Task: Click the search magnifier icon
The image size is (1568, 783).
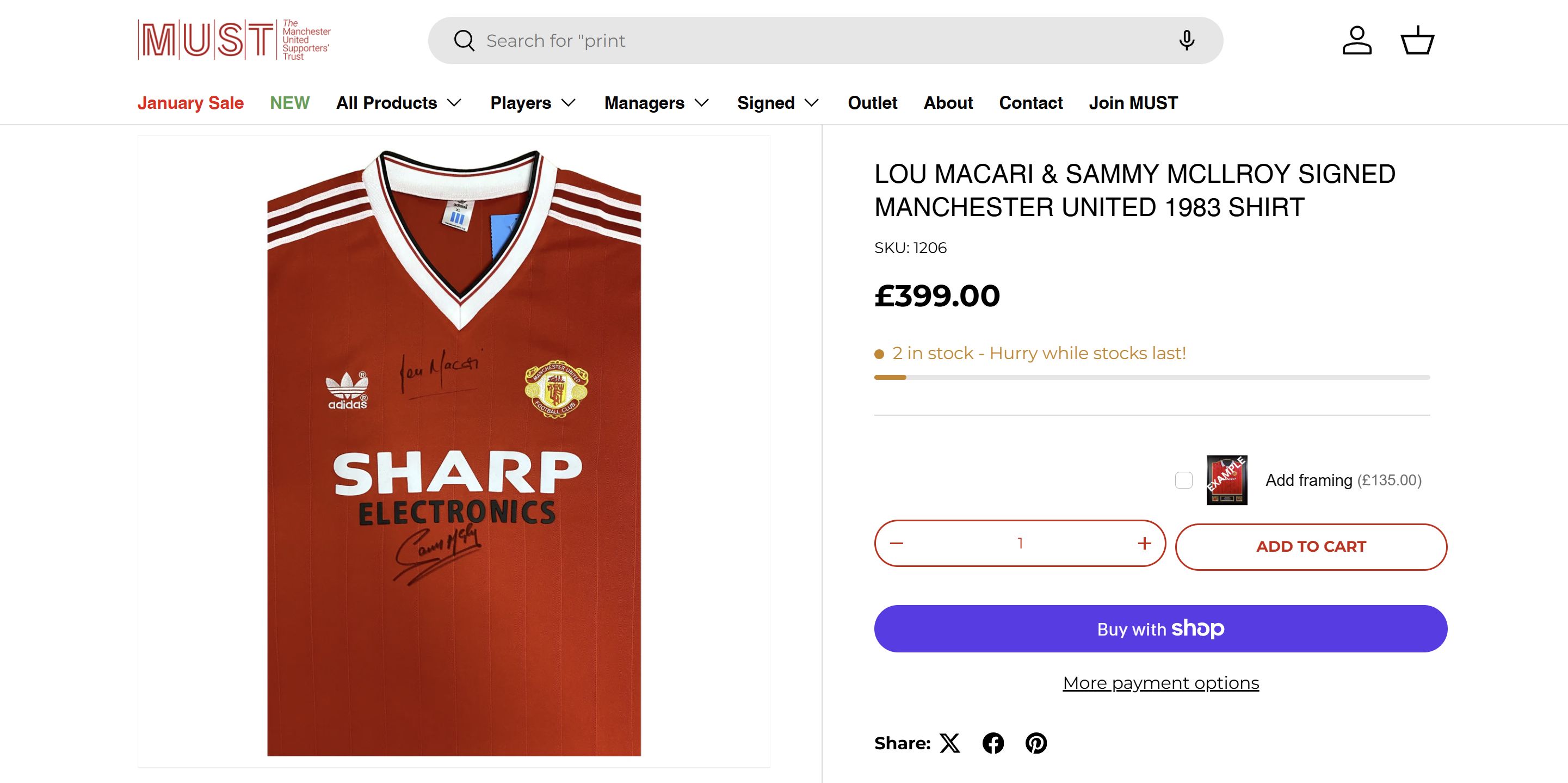Action: click(x=464, y=41)
